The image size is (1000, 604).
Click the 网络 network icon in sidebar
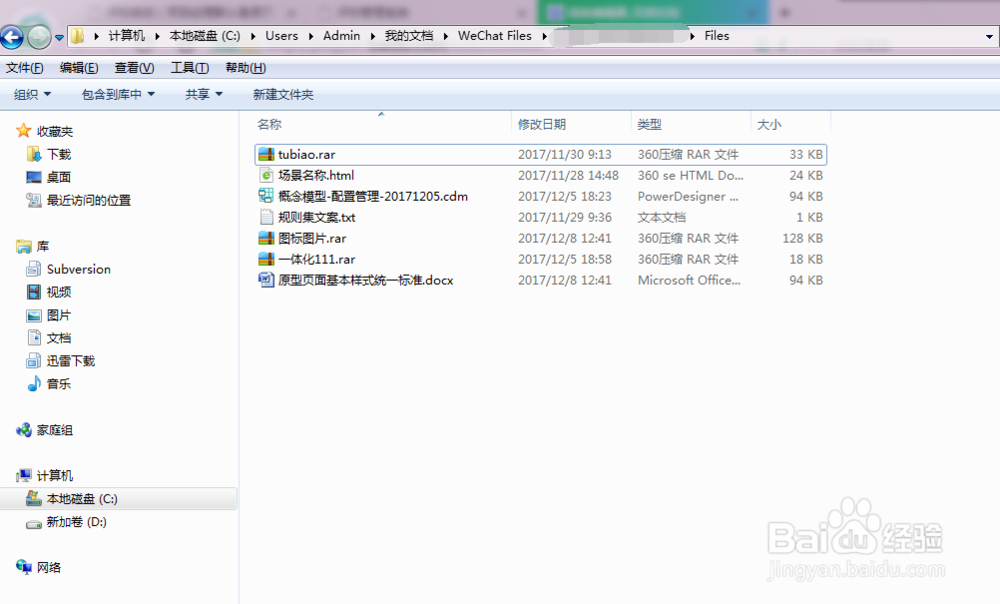24,567
